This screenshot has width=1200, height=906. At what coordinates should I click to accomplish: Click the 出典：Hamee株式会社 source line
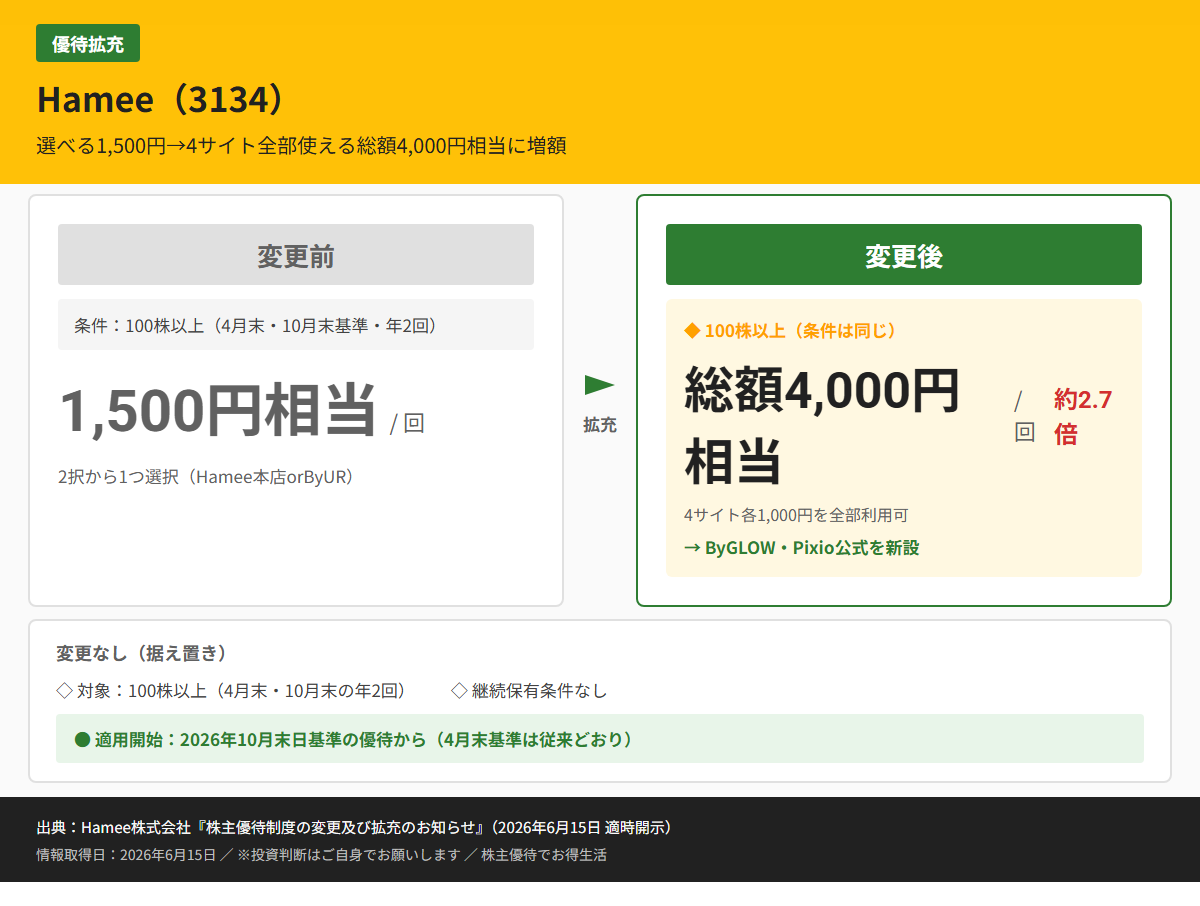click(355, 828)
